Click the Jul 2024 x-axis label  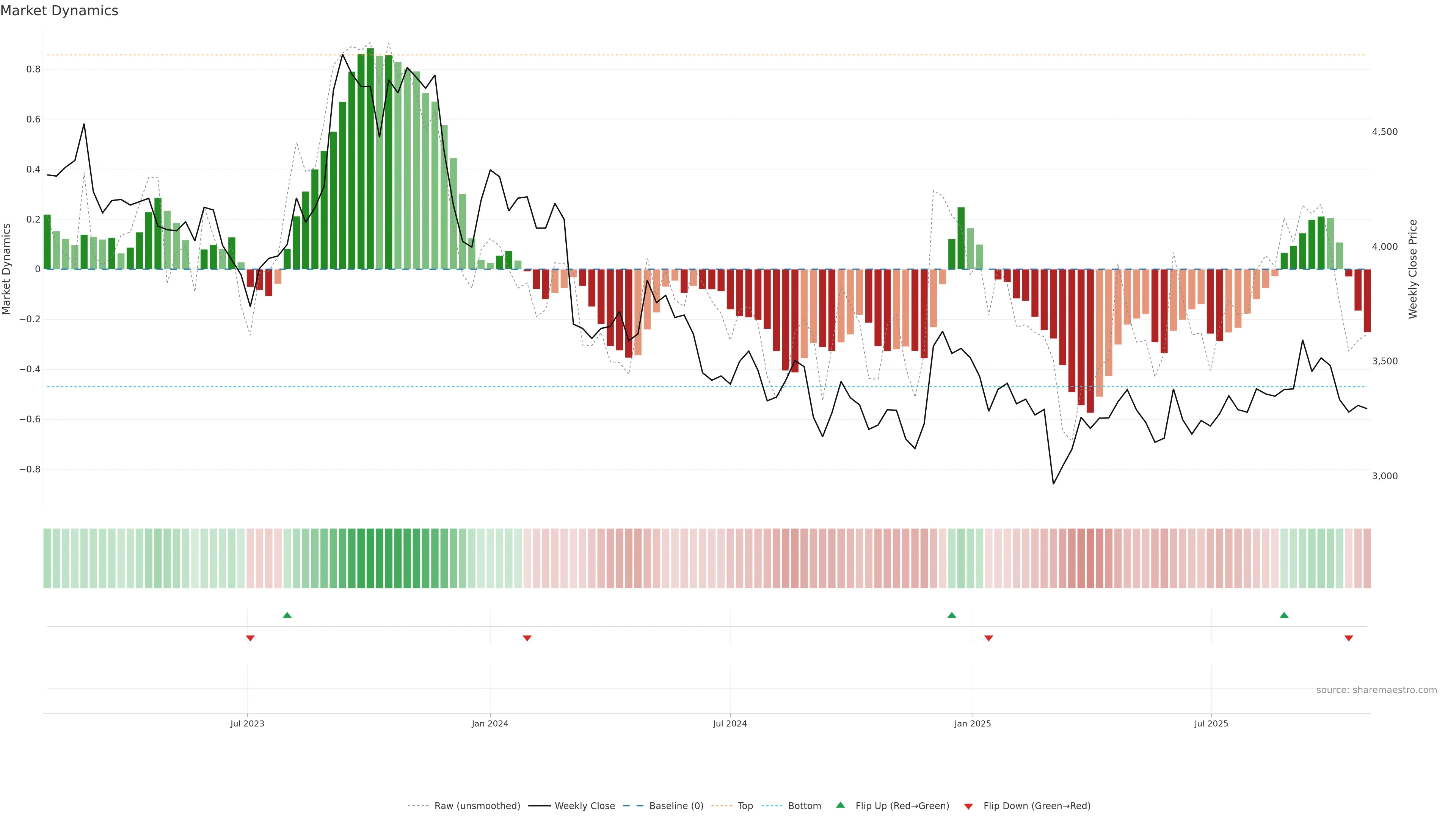click(x=730, y=723)
